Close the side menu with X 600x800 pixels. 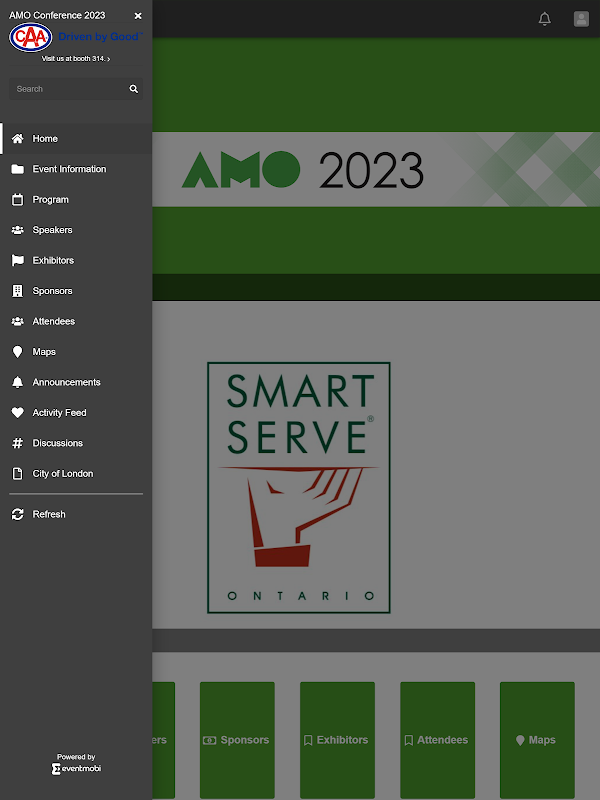click(x=138, y=16)
